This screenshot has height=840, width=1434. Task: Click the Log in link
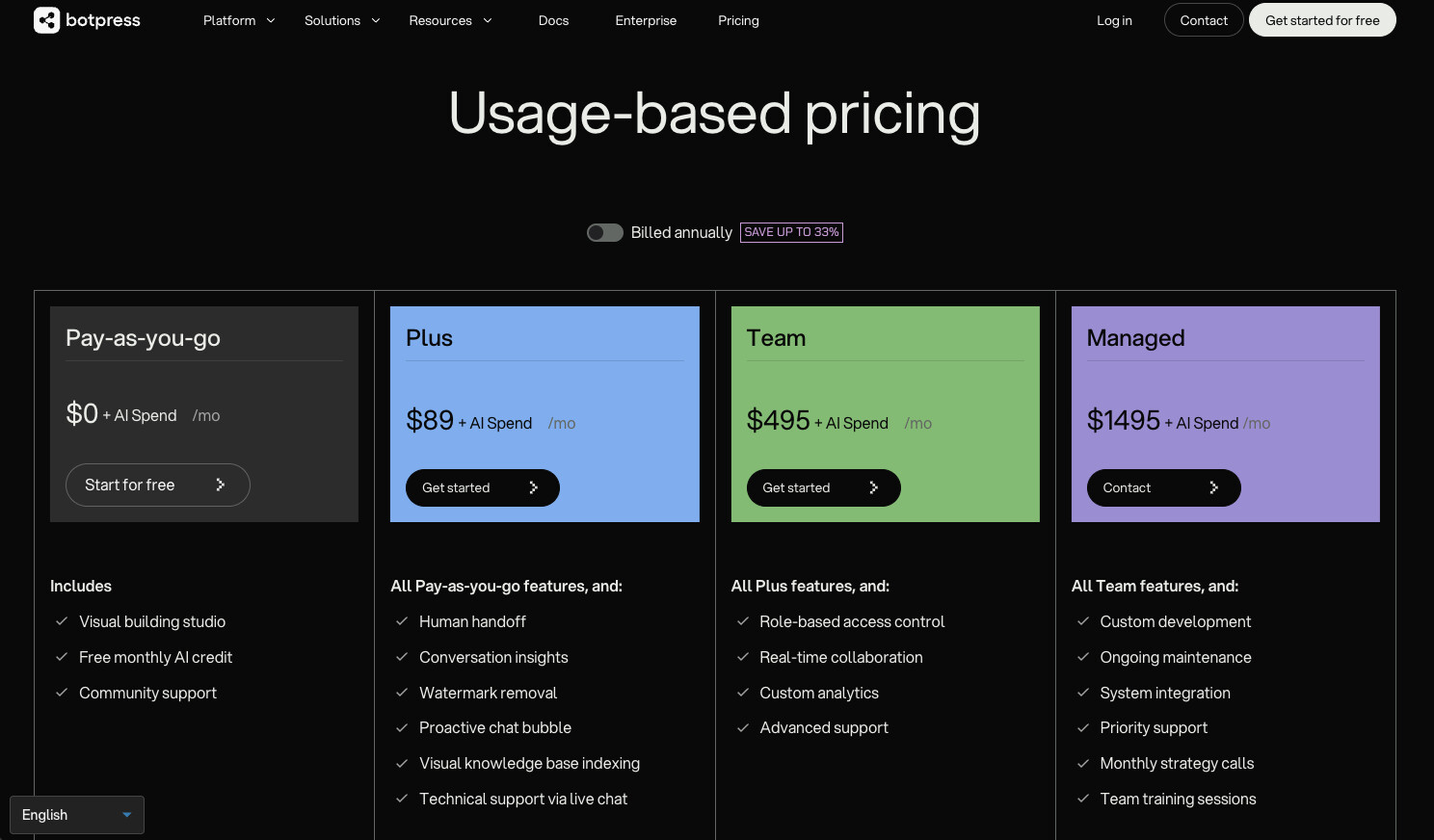[x=1114, y=20]
